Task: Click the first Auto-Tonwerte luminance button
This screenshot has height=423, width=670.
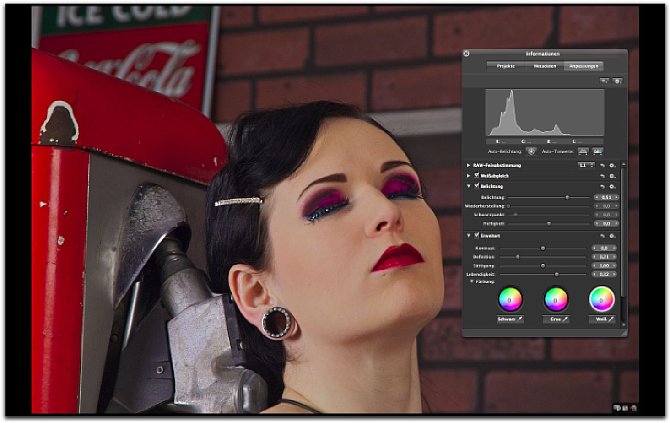Action: [583, 151]
